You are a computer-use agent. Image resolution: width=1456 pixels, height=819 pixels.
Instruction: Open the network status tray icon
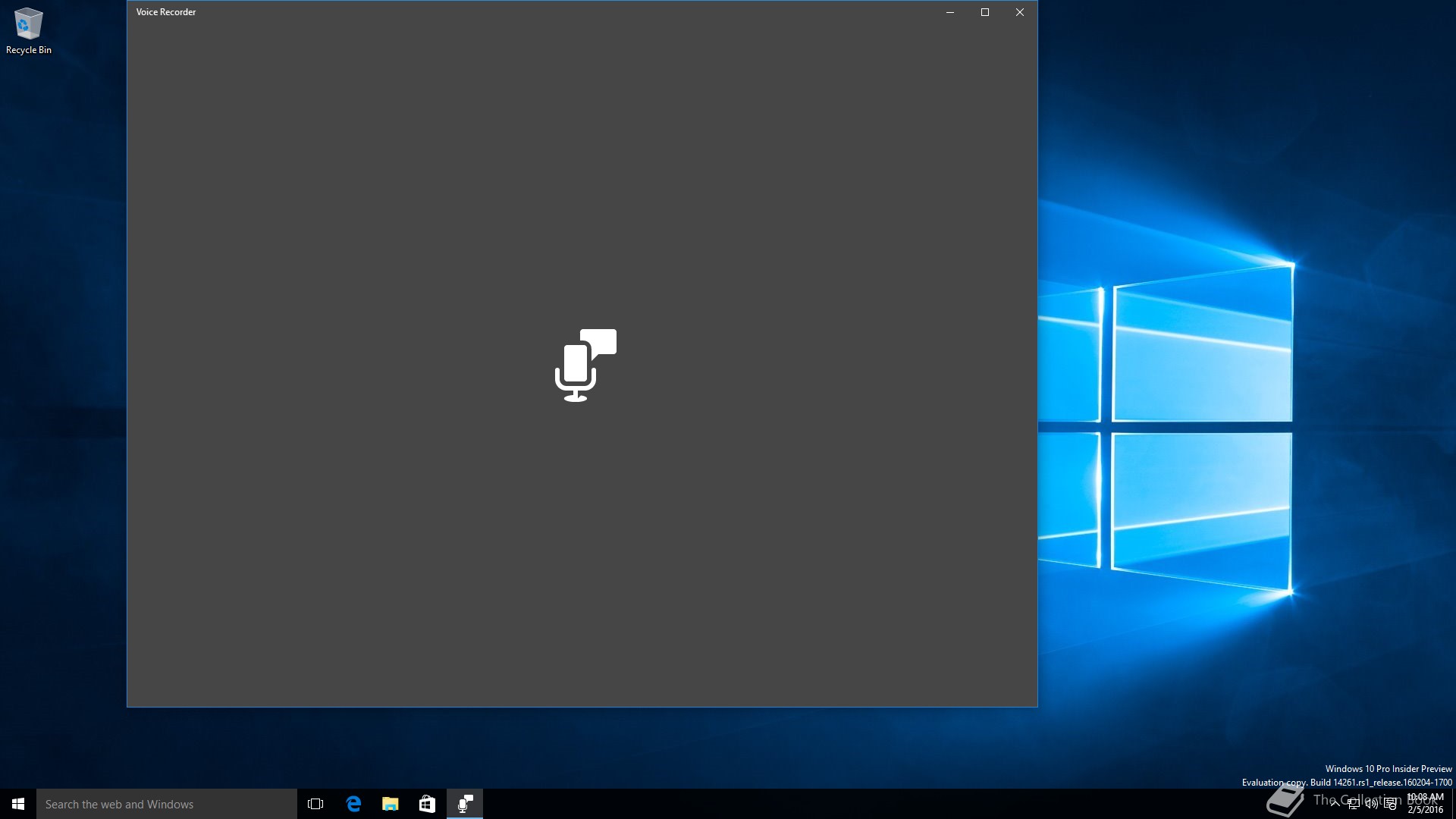tap(1354, 805)
